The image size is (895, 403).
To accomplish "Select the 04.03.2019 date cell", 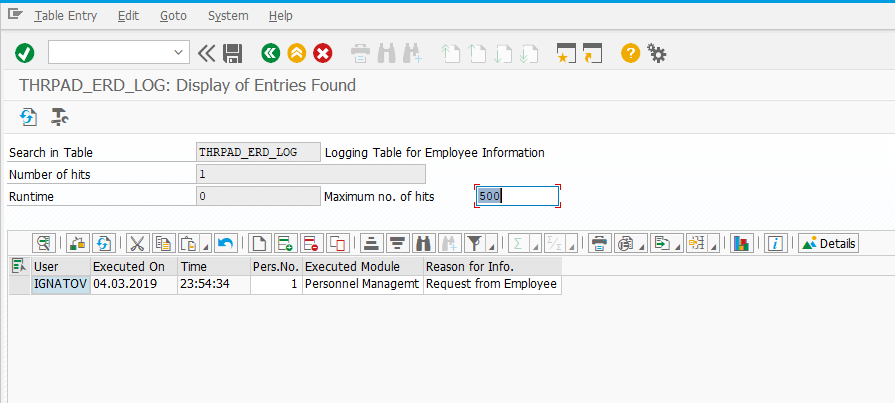I will (x=134, y=285).
